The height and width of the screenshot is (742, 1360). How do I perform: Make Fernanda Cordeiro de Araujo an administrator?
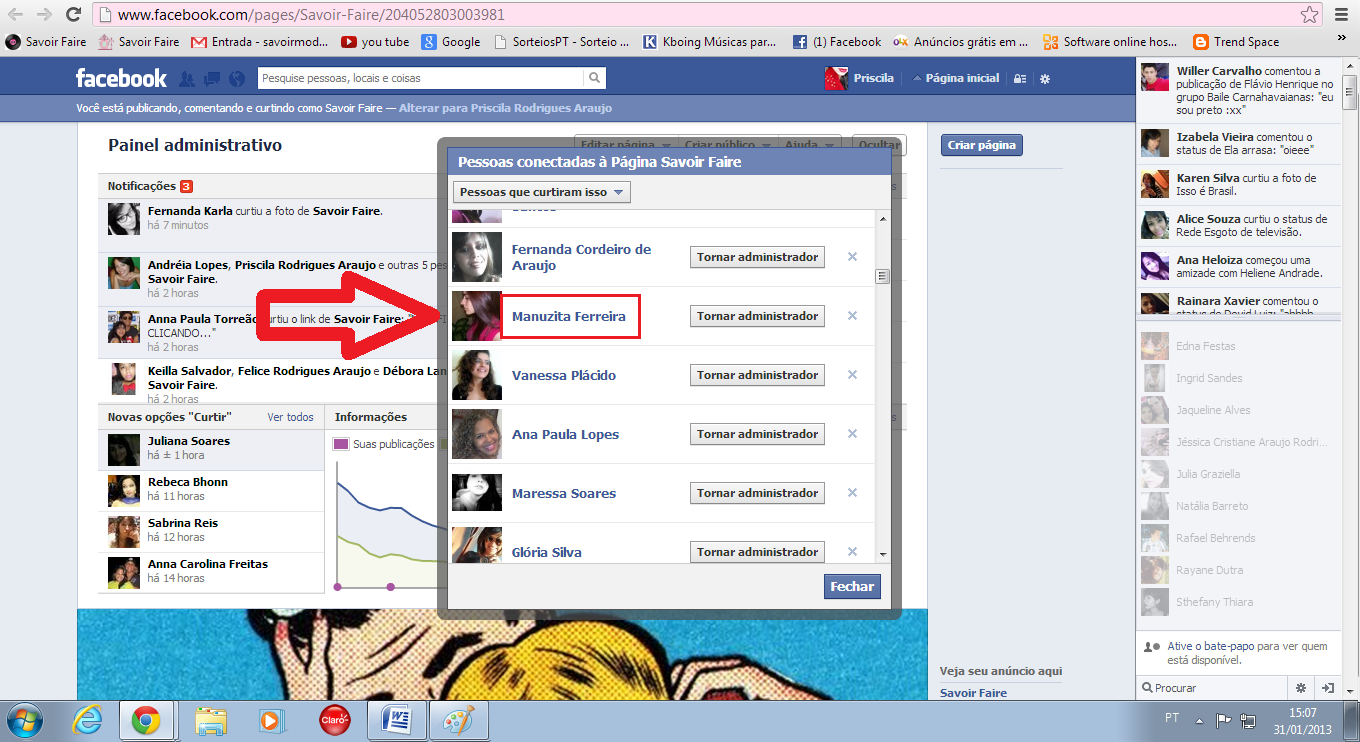(758, 257)
